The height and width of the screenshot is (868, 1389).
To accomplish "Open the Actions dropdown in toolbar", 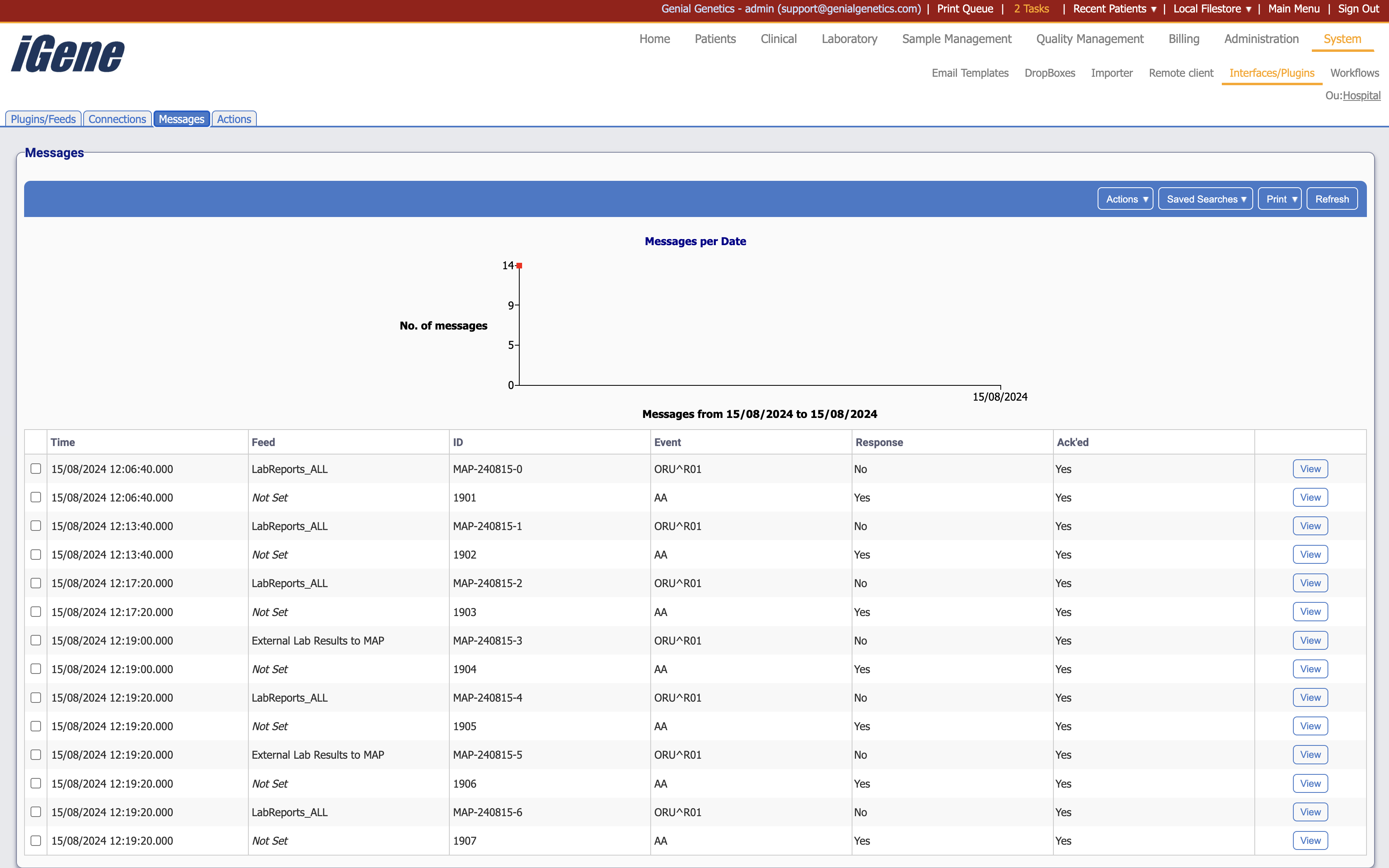I will point(1125,199).
